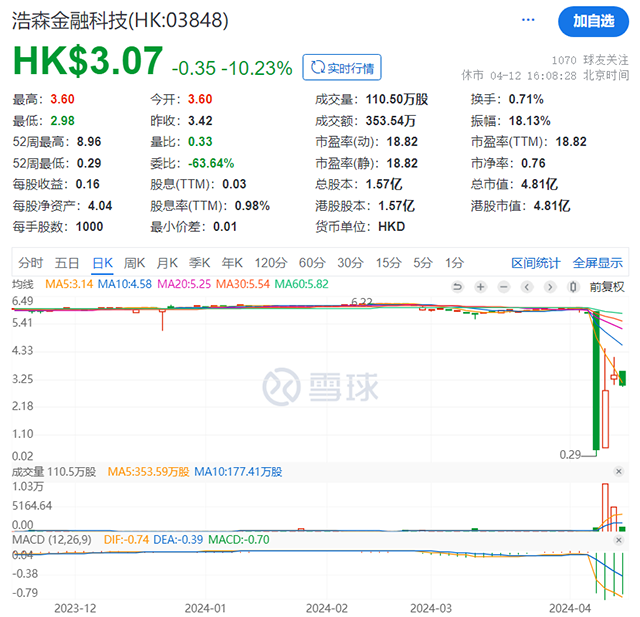Viewport: 640px width, 617px height.
Task: Click the large red volume bar
Action: (605, 507)
